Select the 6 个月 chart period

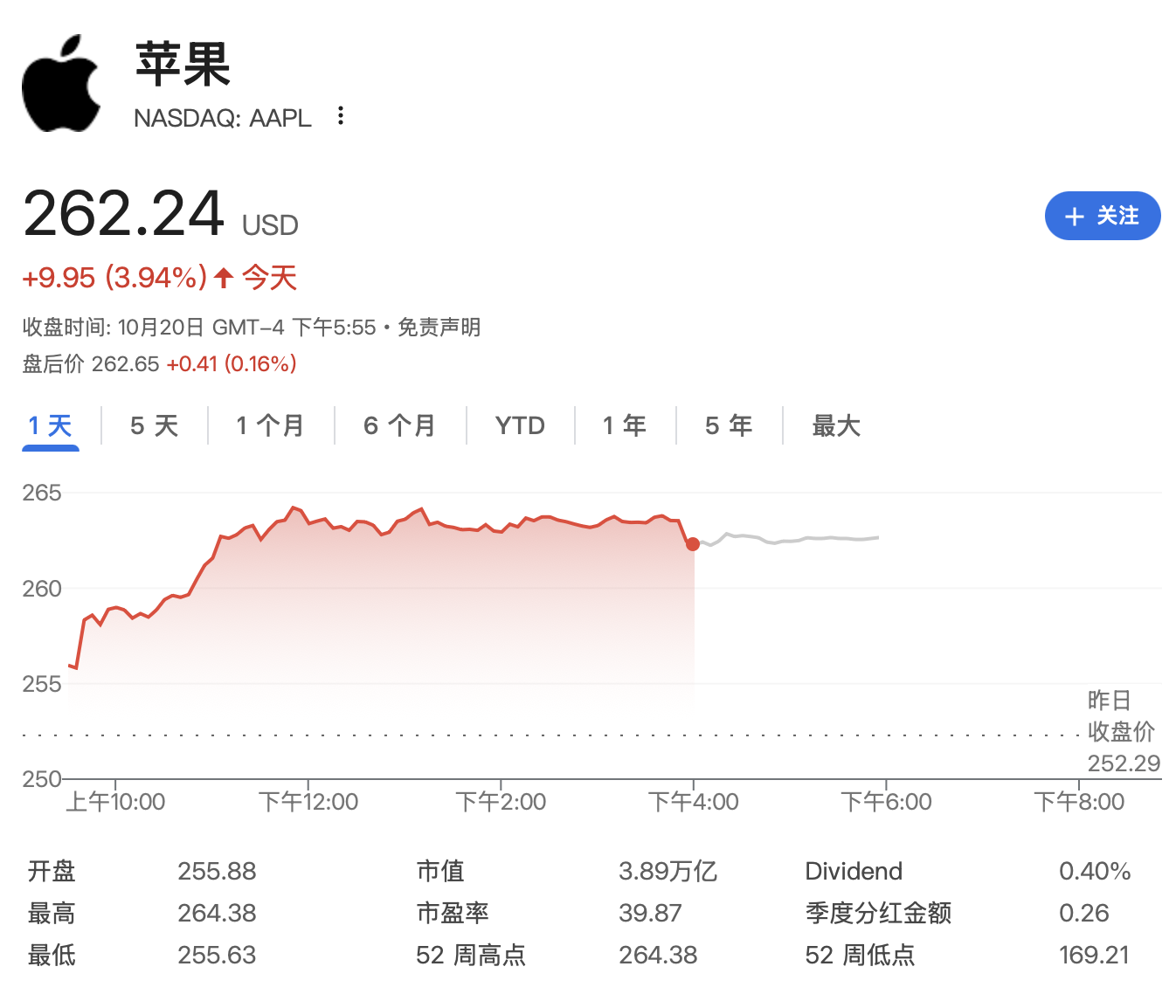(x=400, y=425)
